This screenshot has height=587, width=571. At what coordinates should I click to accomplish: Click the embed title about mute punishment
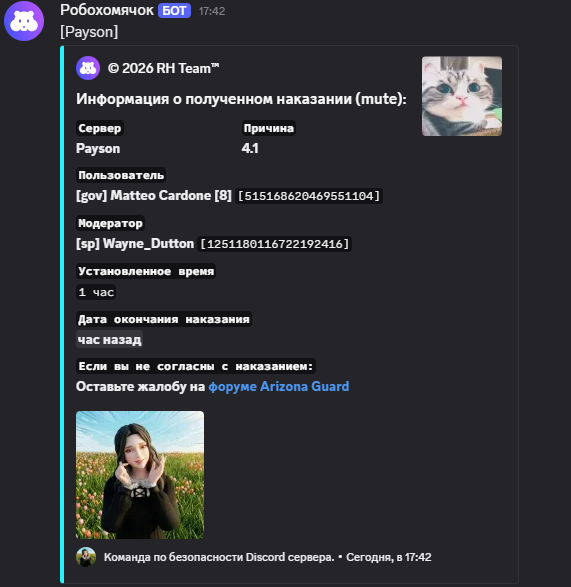pos(241,99)
